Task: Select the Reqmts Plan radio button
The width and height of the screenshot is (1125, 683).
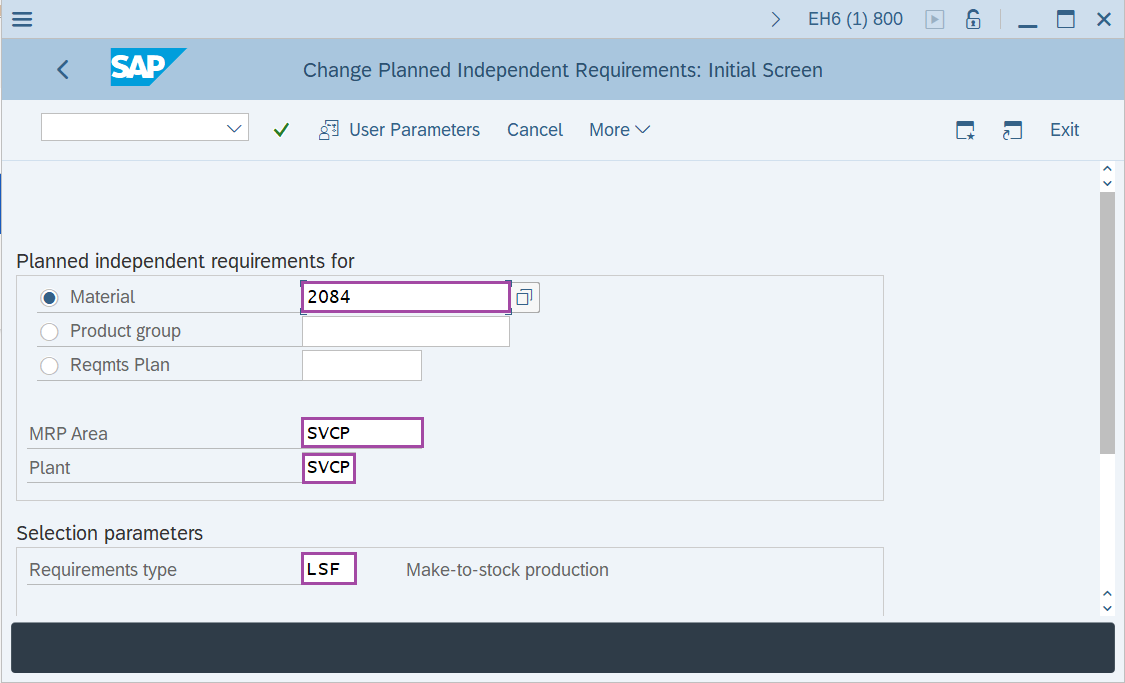Action: (49, 366)
